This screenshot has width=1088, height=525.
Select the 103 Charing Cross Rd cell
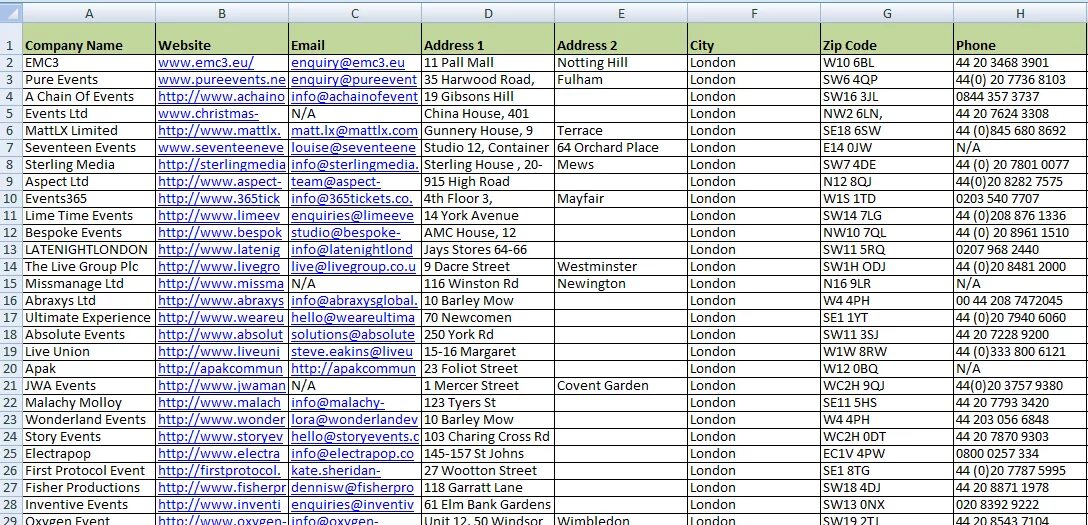[488, 436]
